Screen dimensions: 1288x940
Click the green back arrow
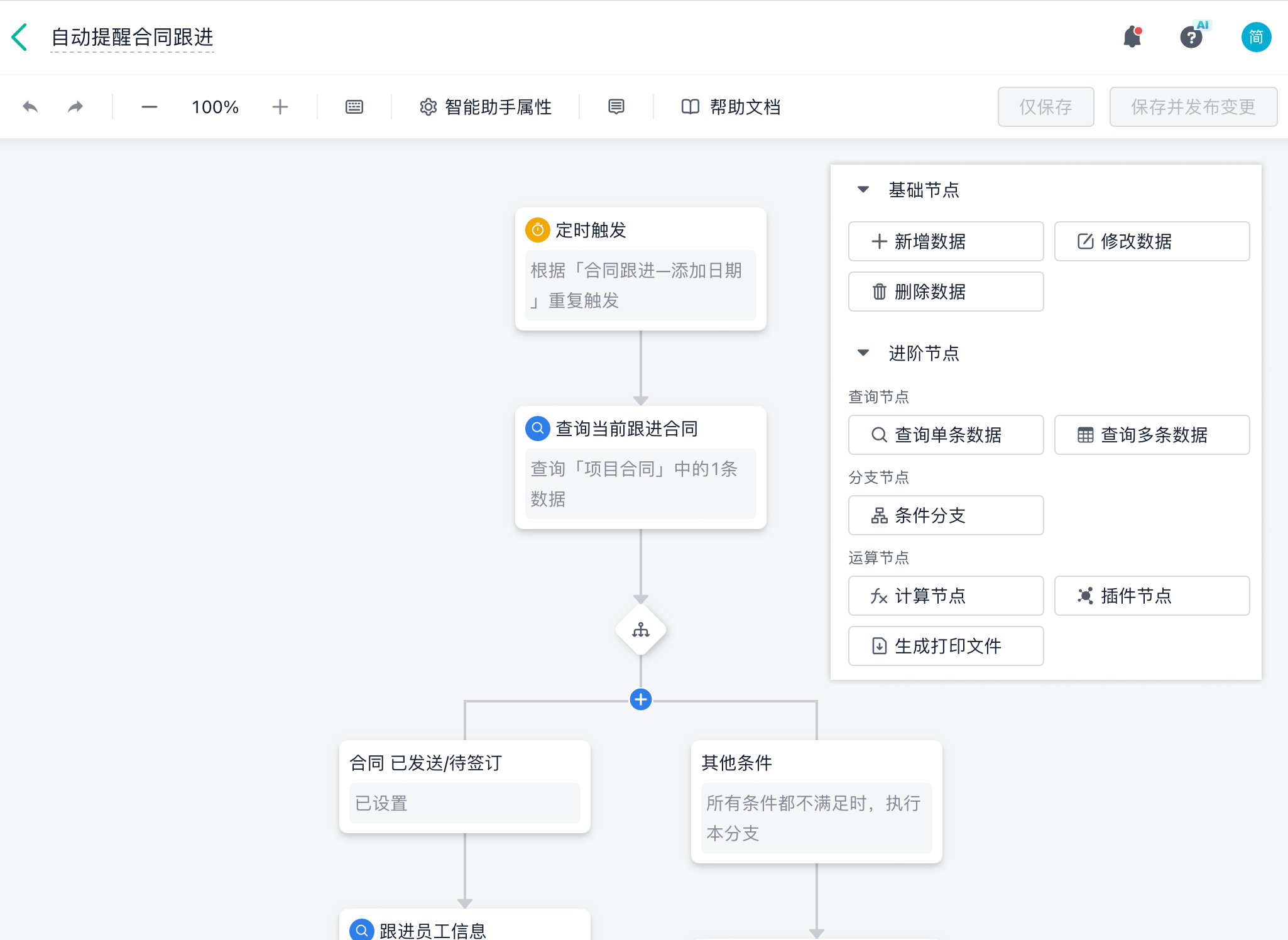19,37
